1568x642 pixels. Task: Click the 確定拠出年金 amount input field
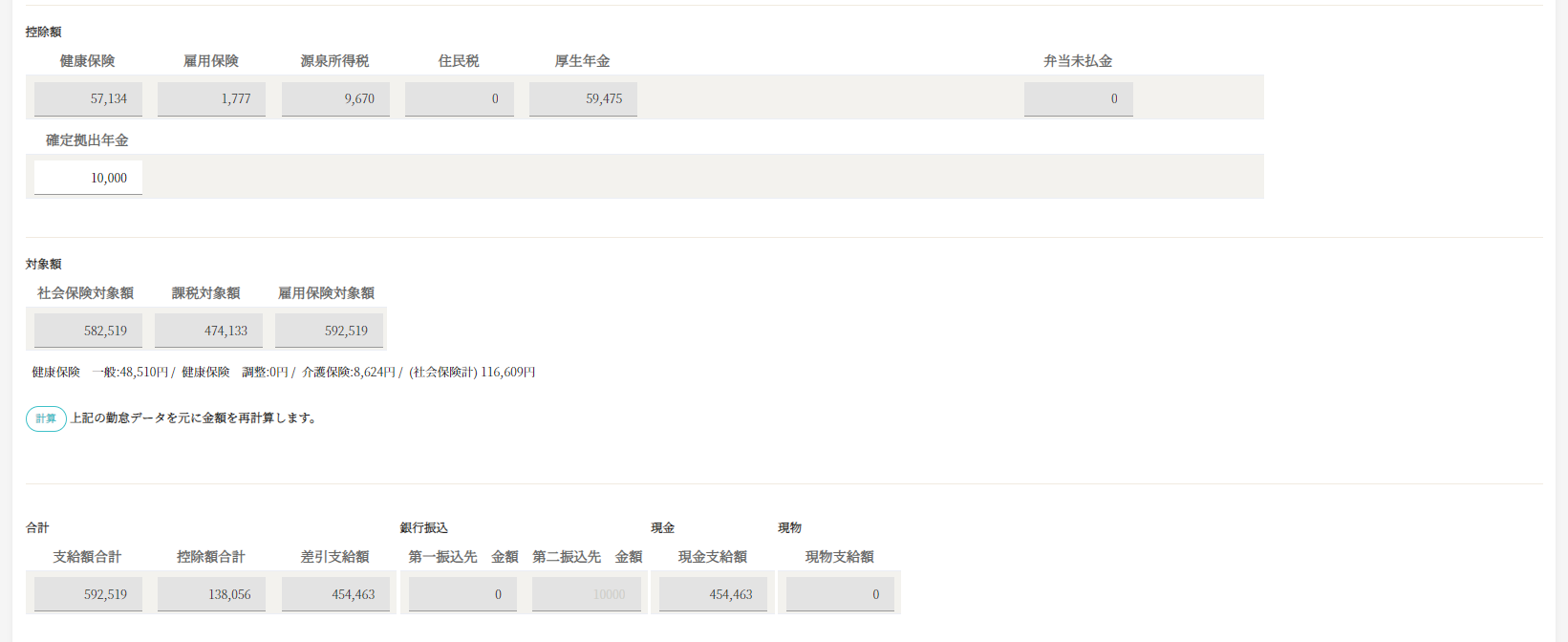point(88,178)
